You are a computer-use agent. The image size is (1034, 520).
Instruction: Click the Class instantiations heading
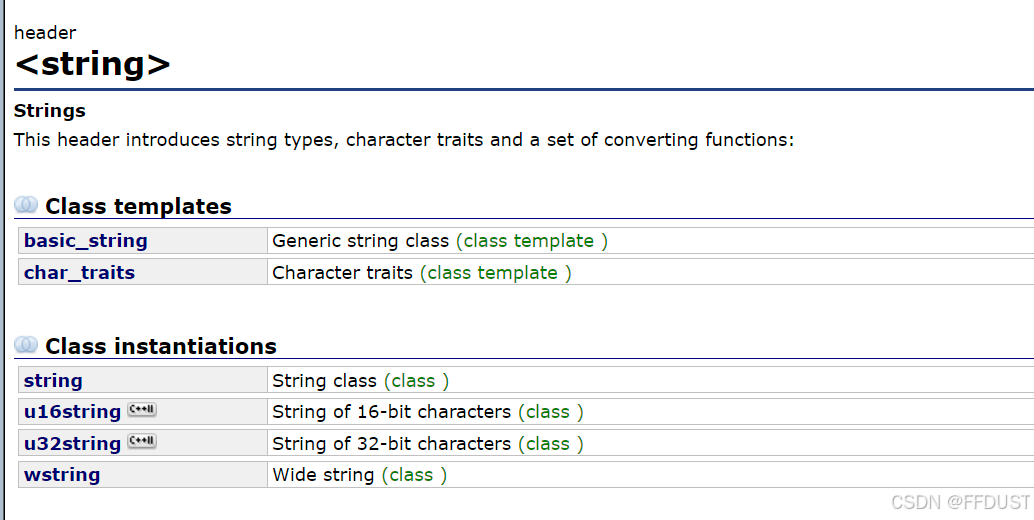[x=161, y=346]
